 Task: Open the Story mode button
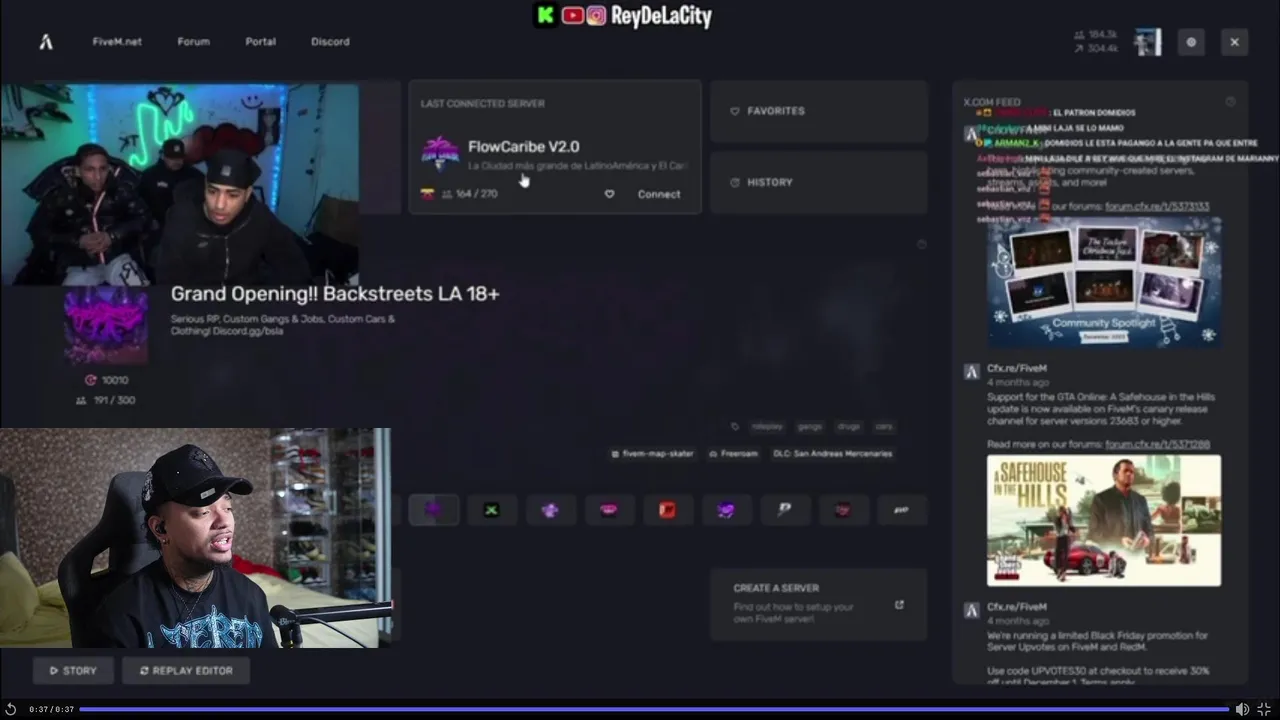73,671
